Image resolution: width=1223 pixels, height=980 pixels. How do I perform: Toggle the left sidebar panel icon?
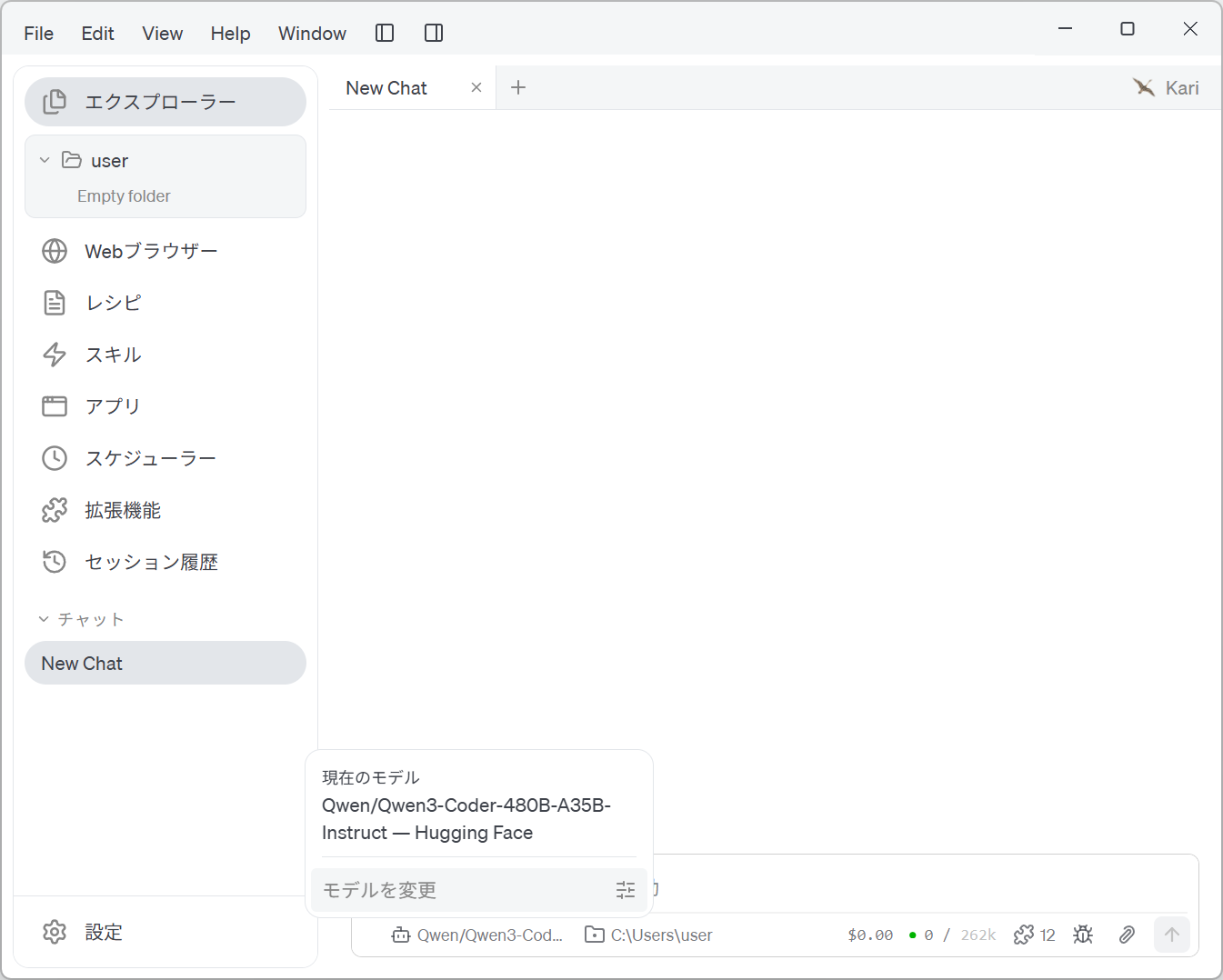(x=385, y=34)
